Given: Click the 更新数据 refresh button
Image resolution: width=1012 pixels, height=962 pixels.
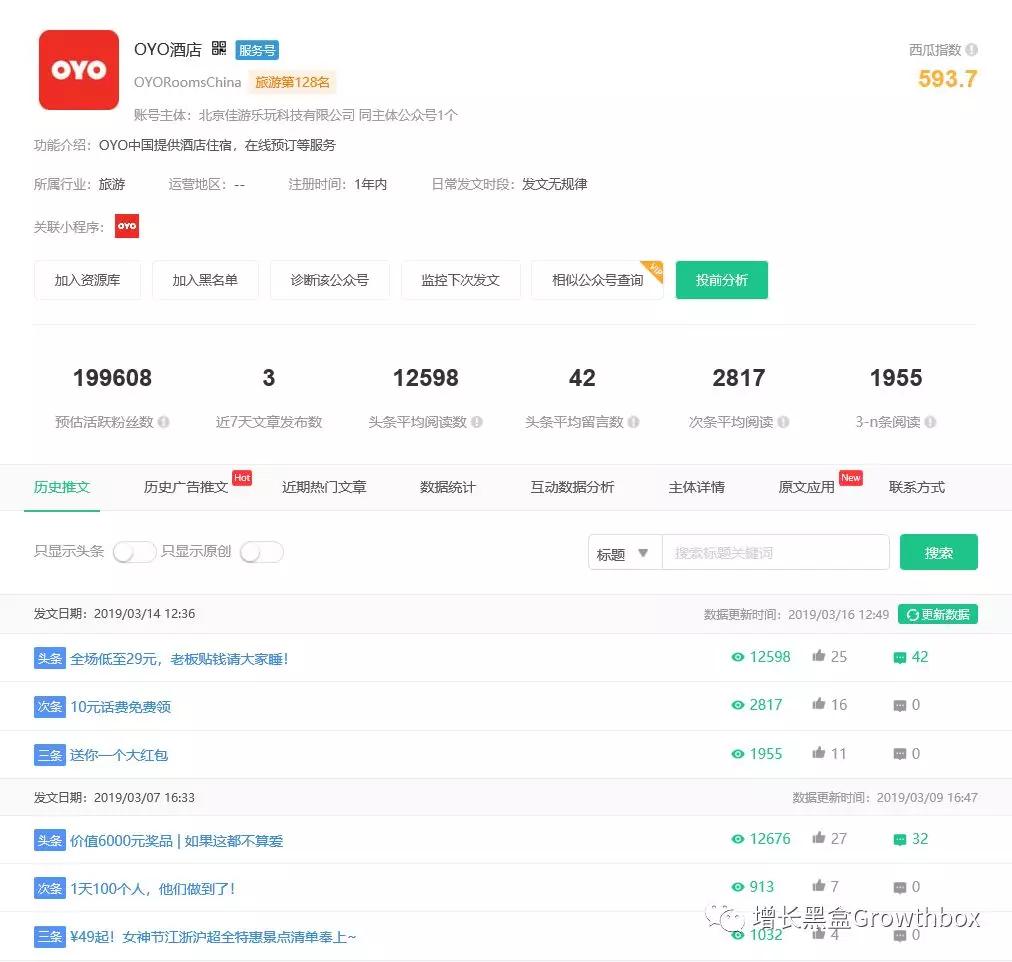Looking at the screenshot, I should [x=938, y=614].
